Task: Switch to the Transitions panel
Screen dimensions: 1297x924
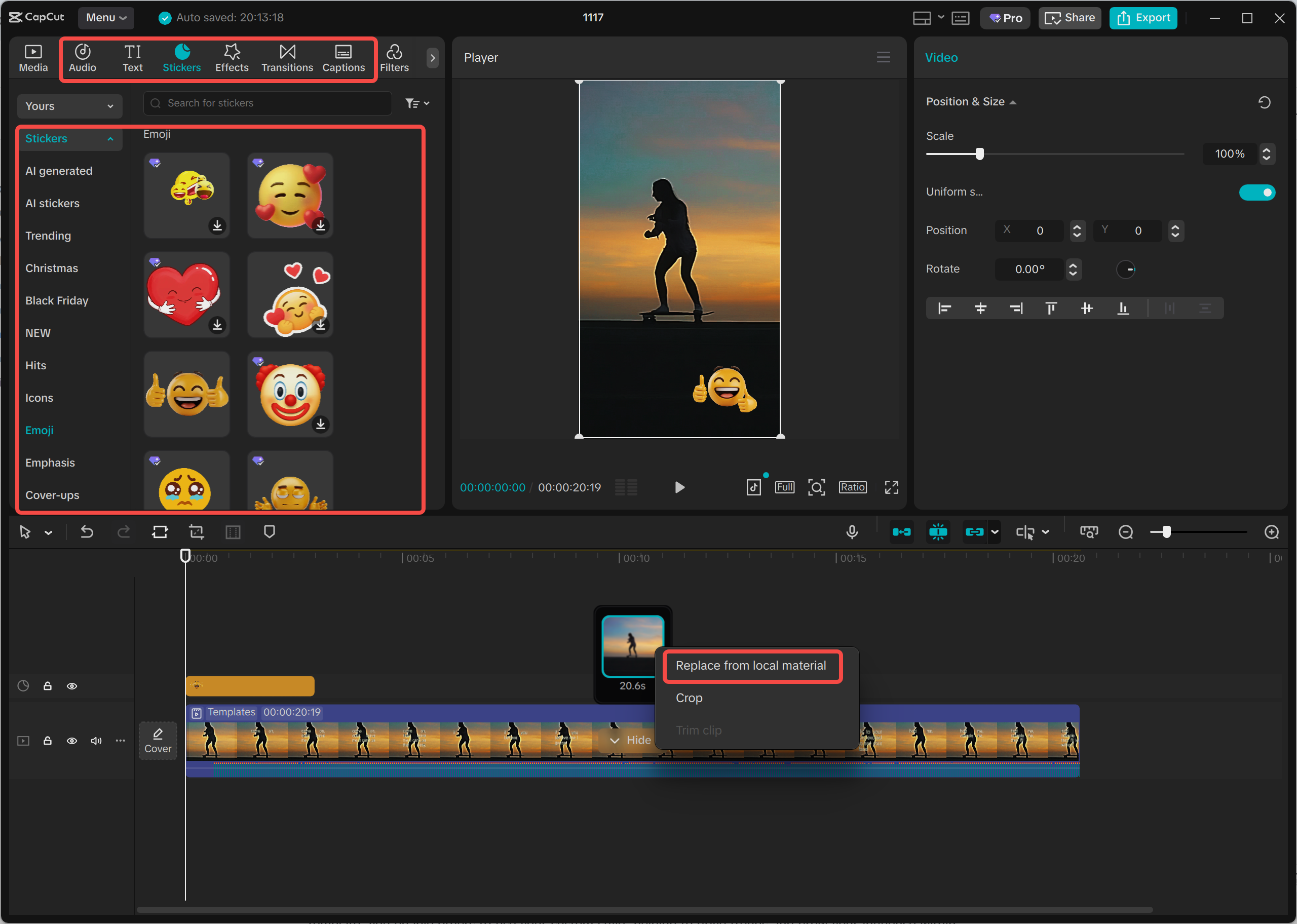Action: pos(287,57)
